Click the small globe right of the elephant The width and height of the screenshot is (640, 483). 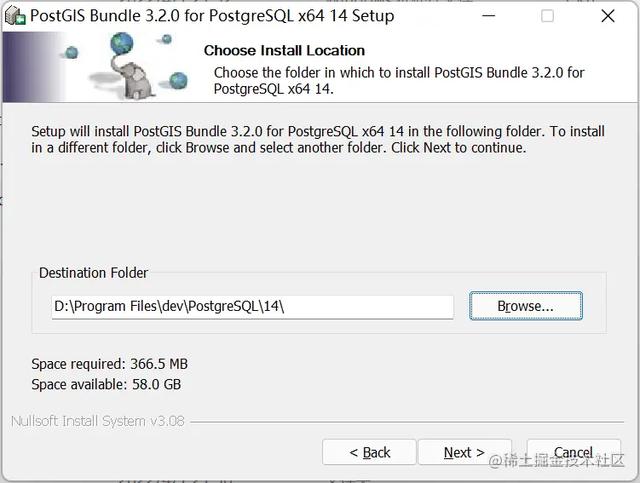point(178,80)
